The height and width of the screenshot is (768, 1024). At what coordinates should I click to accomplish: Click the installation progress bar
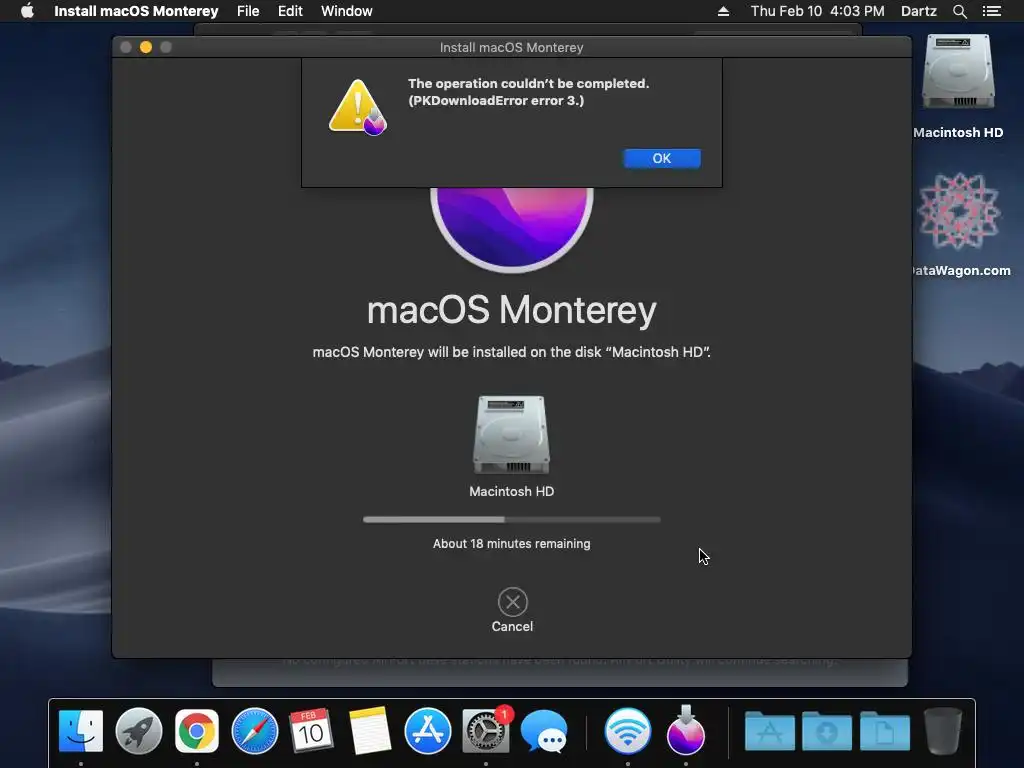pyautogui.click(x=511, y=520)
